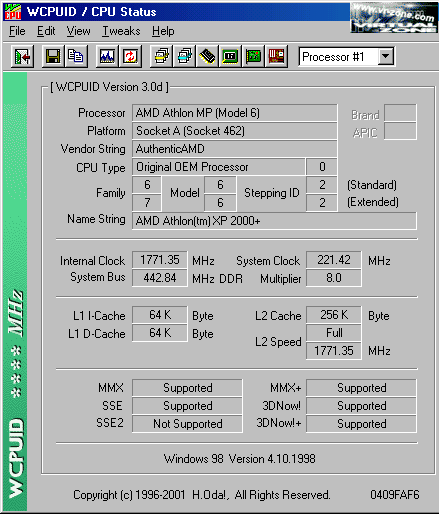Click the red refresh arrows icon

coord(130,57)
